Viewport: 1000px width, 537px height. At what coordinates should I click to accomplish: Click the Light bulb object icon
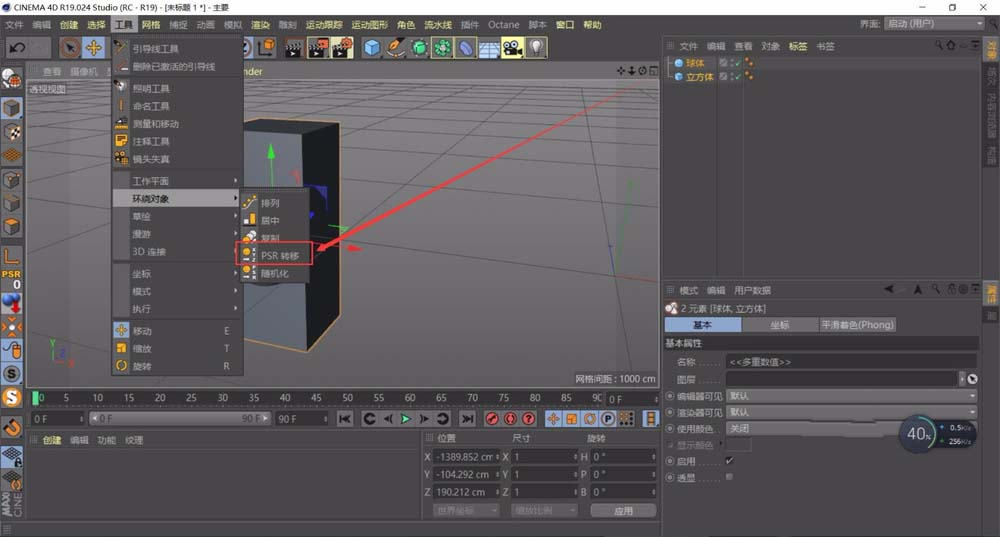[537, 47]
